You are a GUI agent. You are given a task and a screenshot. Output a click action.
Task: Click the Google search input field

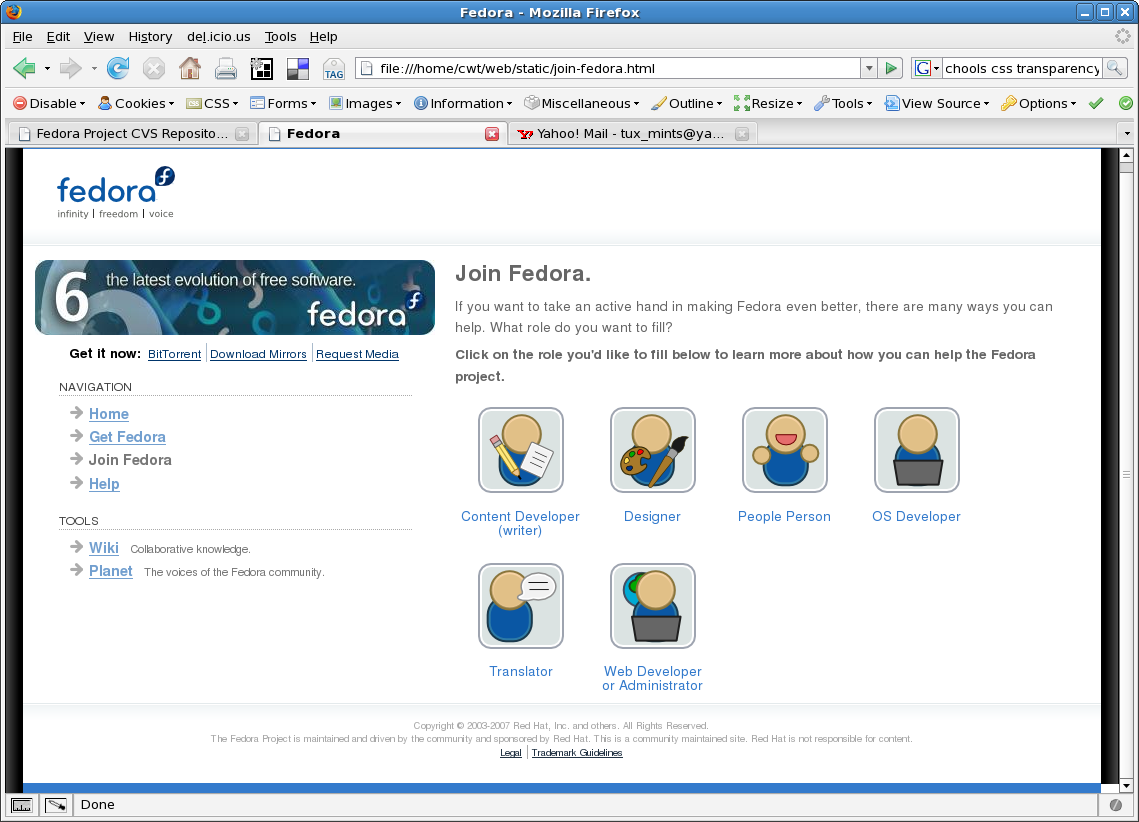[x=1022, y=68]
